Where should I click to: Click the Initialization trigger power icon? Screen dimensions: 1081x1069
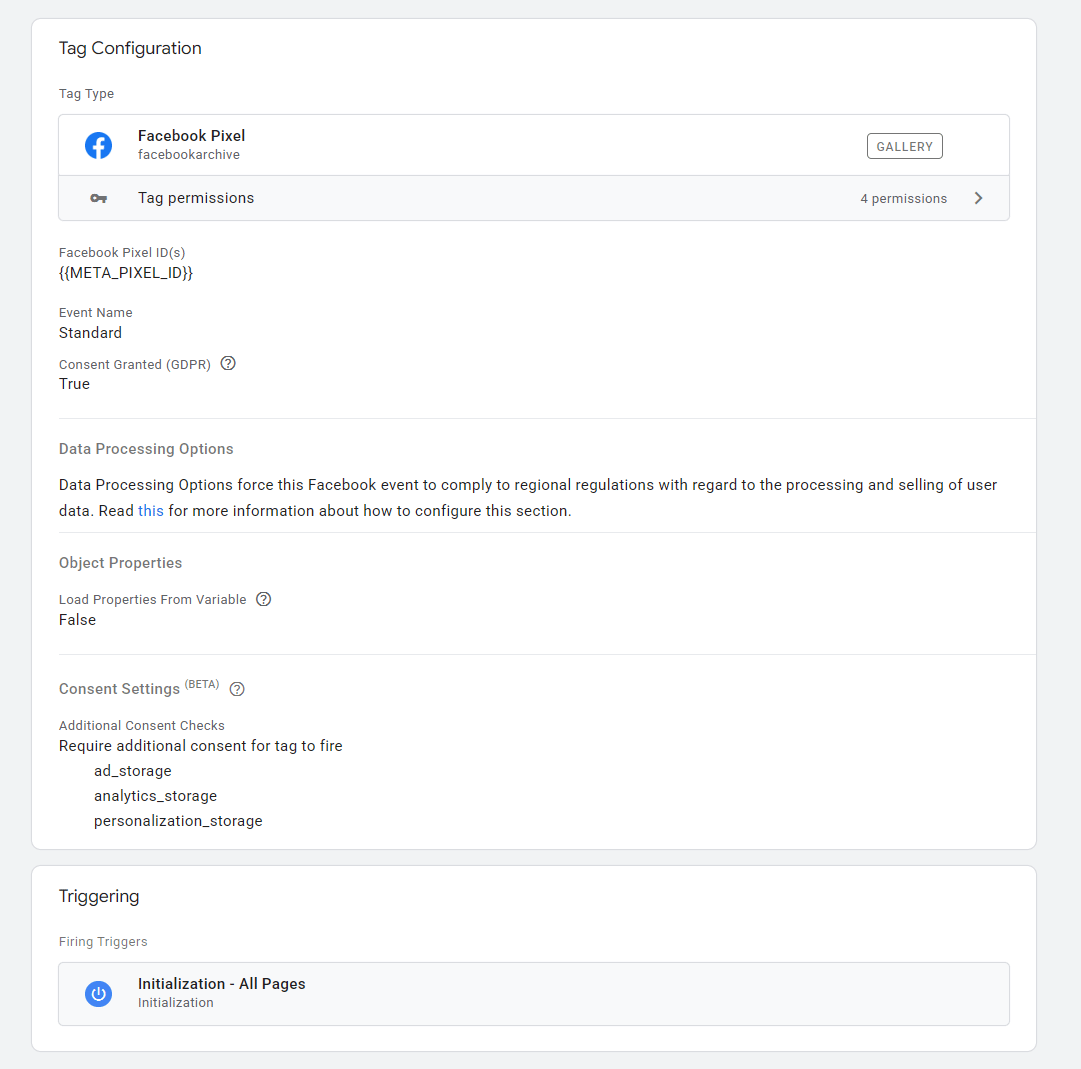(x=98, y=993)
